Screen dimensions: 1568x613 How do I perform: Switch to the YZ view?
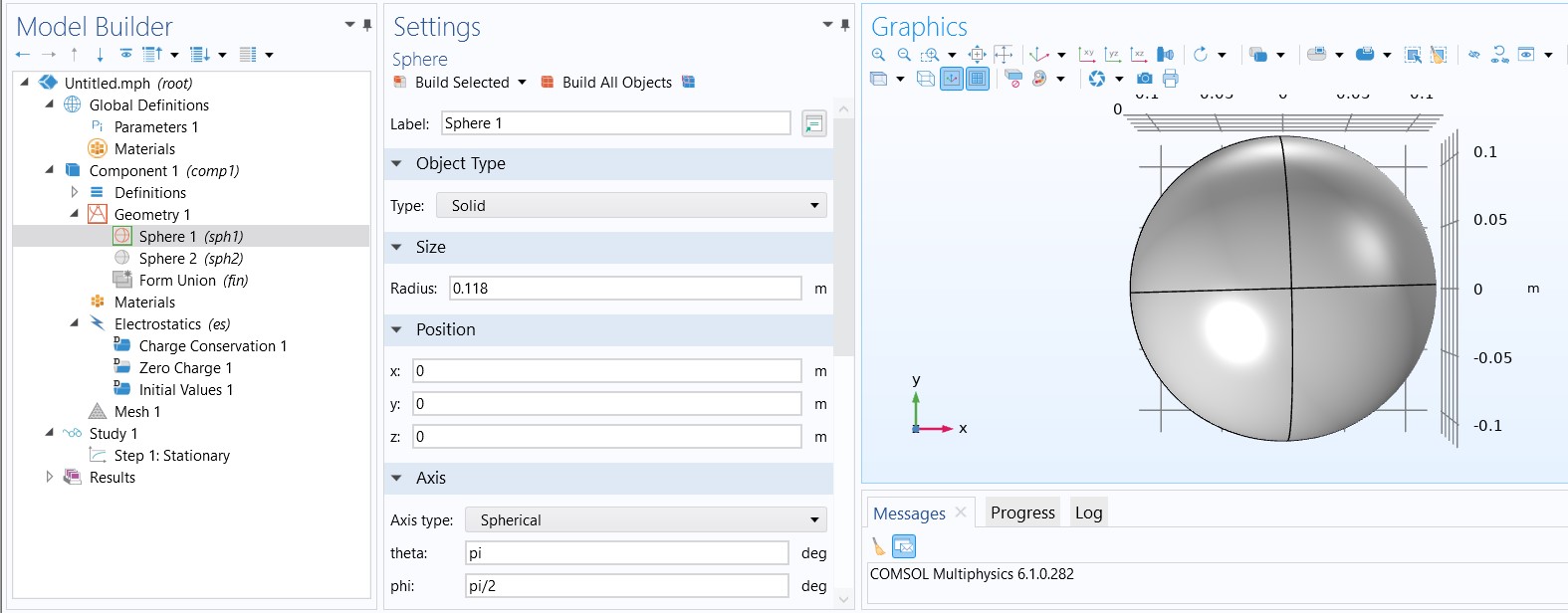[x=1113, y=55]
